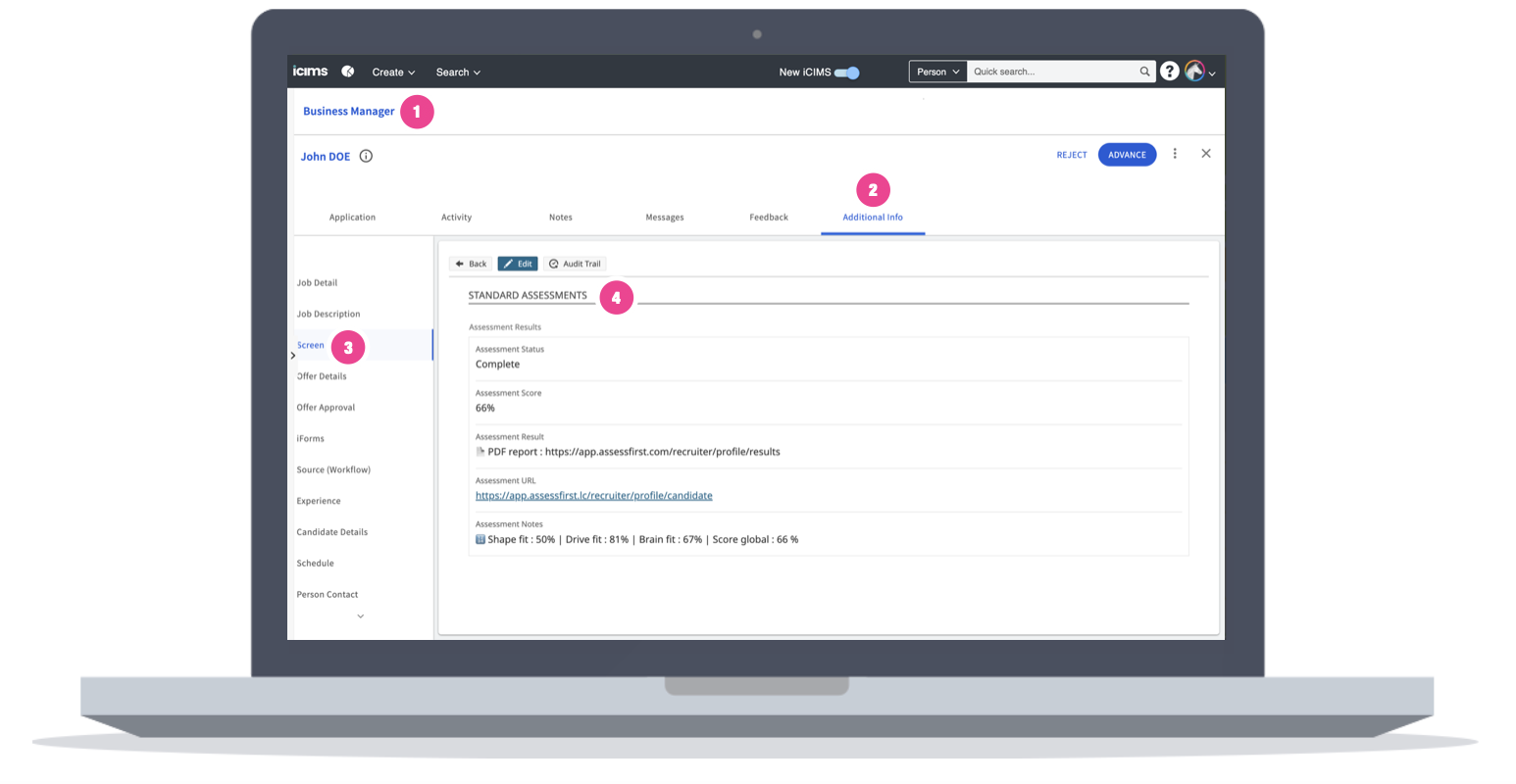This screenshot has height=784, width=1516.
Task: Close the candidate profile panel
Action: pyautogui.click(x=1206, y=154)
